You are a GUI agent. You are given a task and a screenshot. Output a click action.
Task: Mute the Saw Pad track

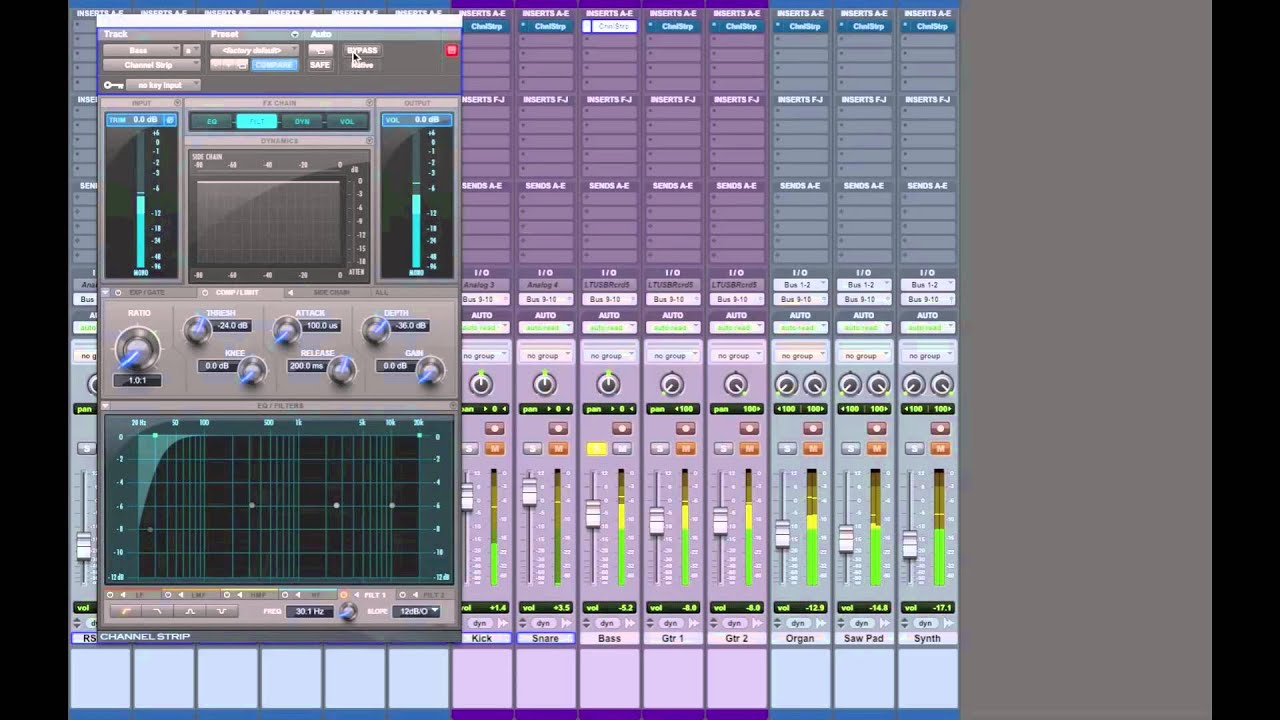pyautogui.click(x=877, y=449)
